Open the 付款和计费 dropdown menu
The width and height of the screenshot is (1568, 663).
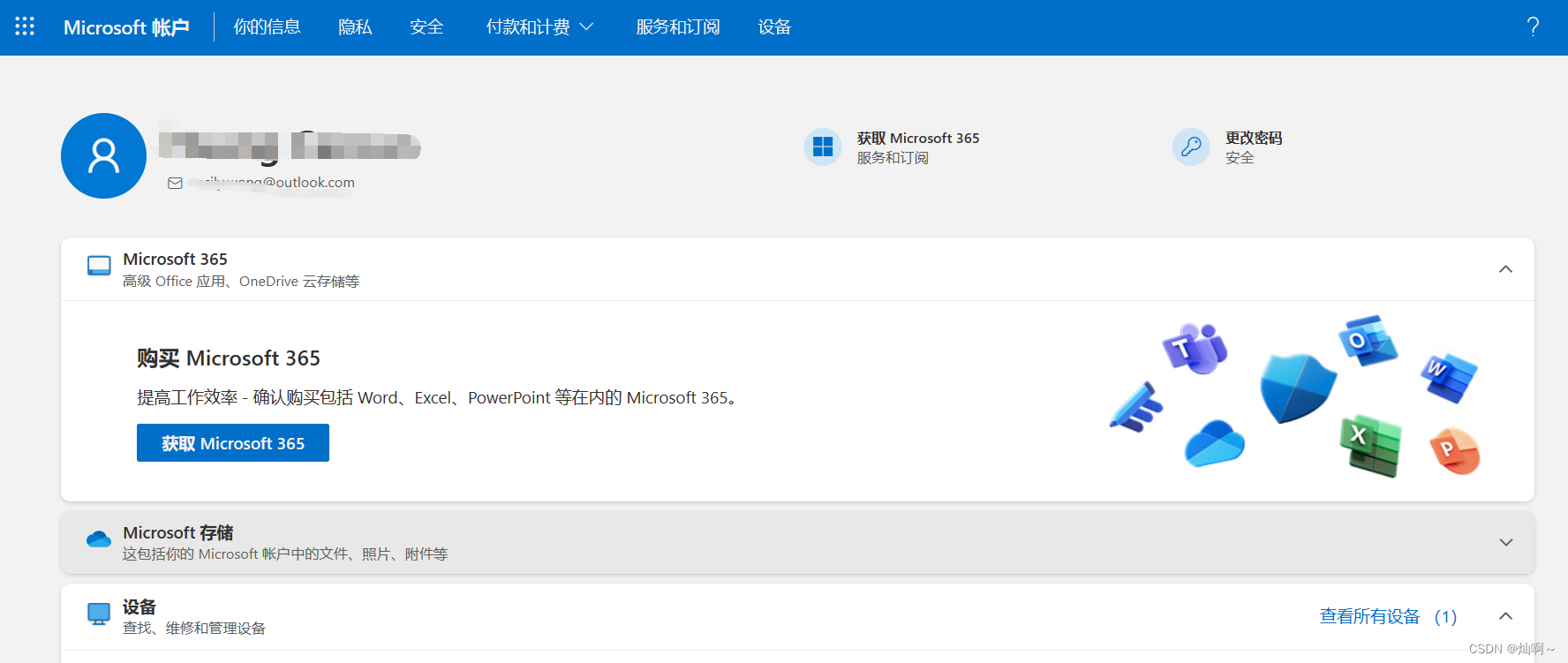539,27
